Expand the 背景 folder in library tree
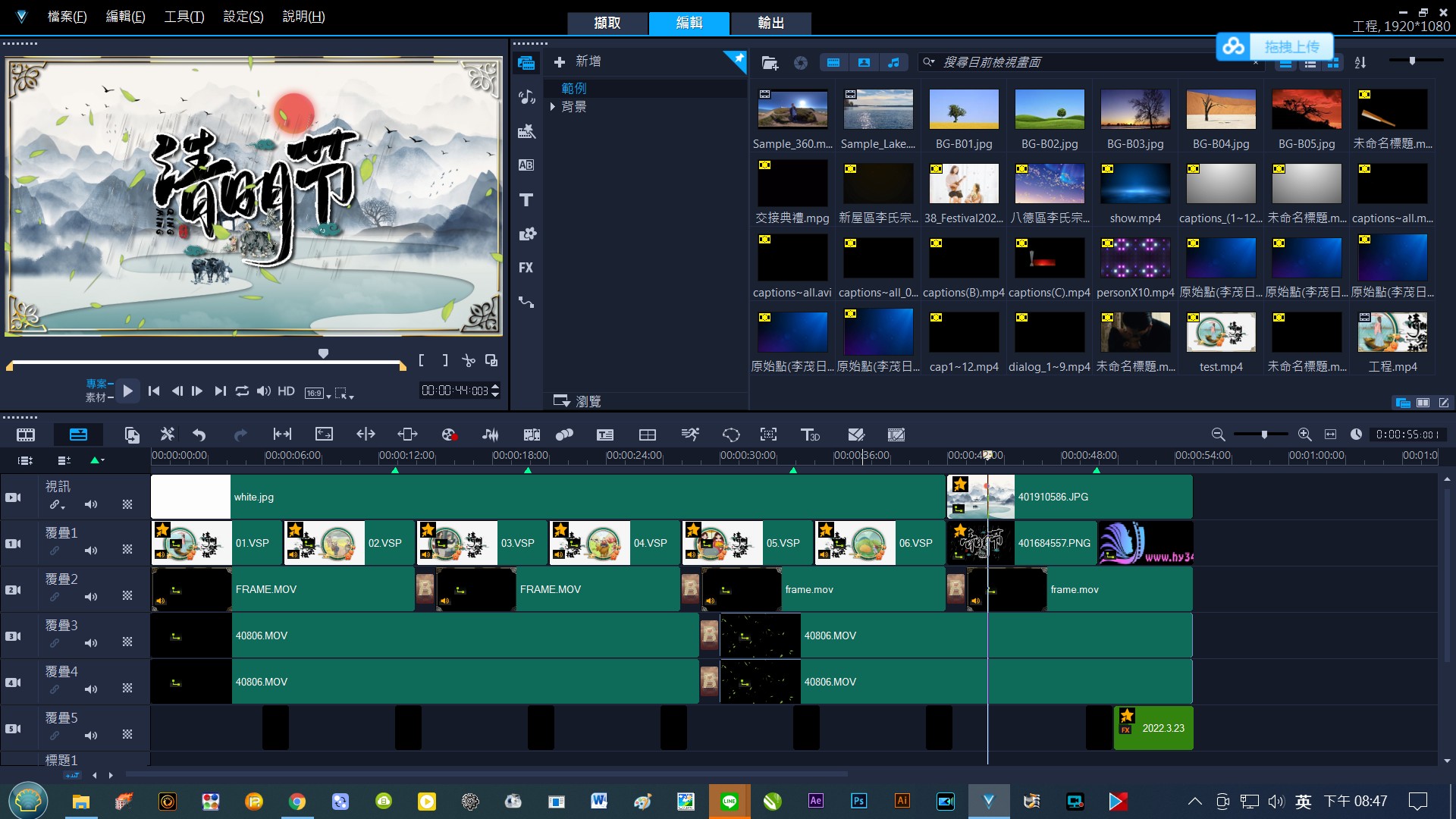The width and height of the screenshot is (1456, 819). 553,107
